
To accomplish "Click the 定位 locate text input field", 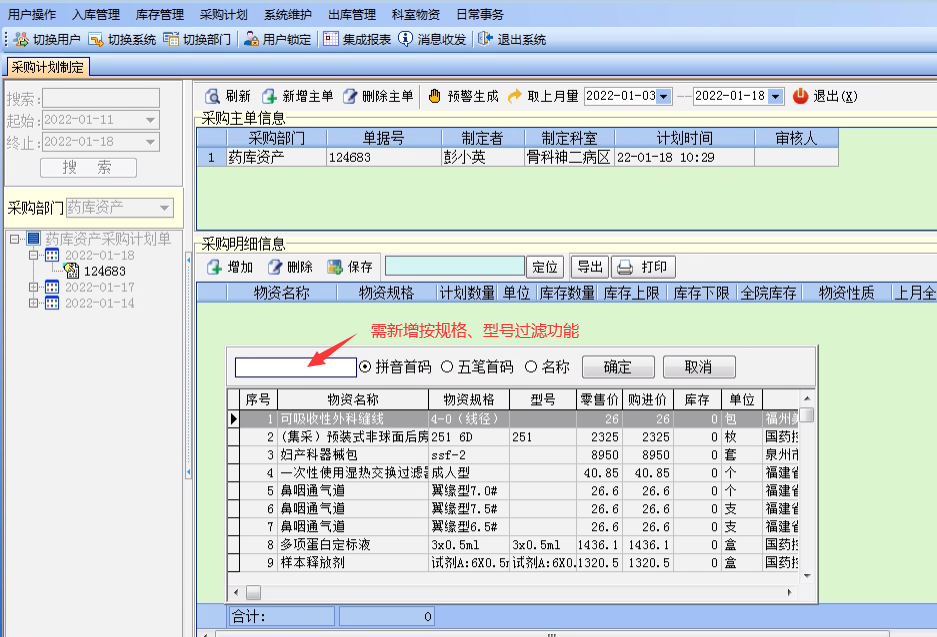I will coord(455,267).
